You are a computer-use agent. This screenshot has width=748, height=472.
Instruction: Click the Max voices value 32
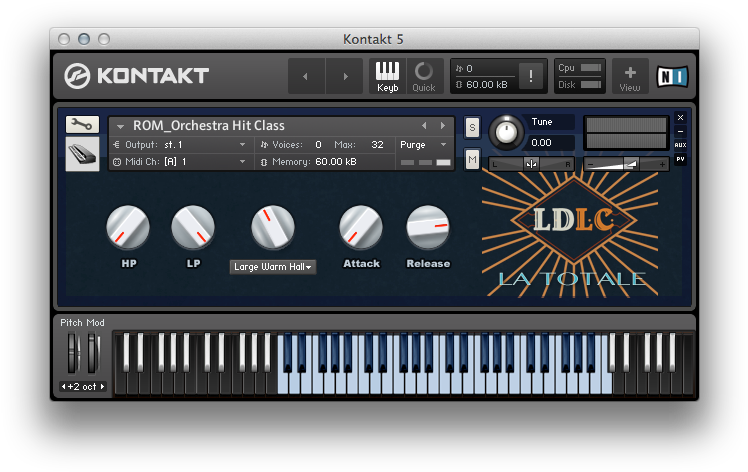377,145
